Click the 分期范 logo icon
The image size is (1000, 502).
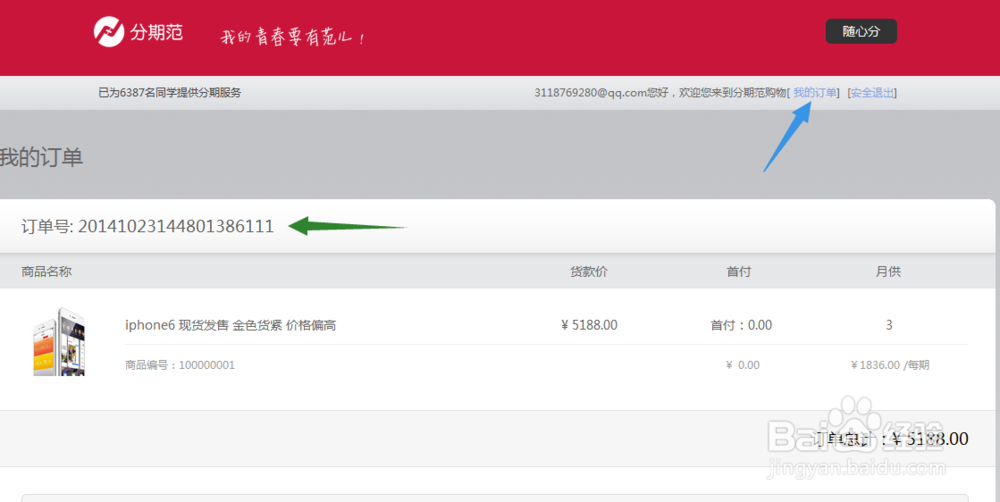[109, 31]
